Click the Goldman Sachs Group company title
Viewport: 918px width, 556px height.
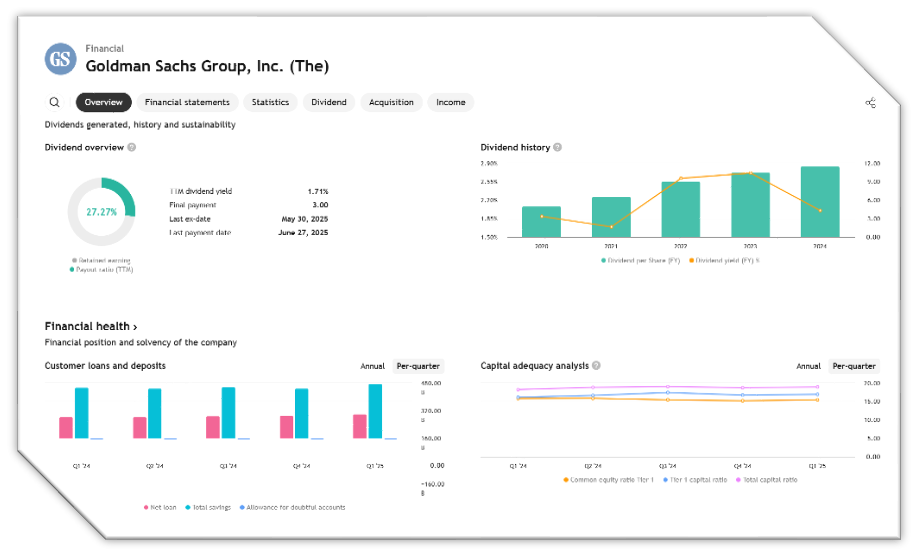(x=207, y=66)
